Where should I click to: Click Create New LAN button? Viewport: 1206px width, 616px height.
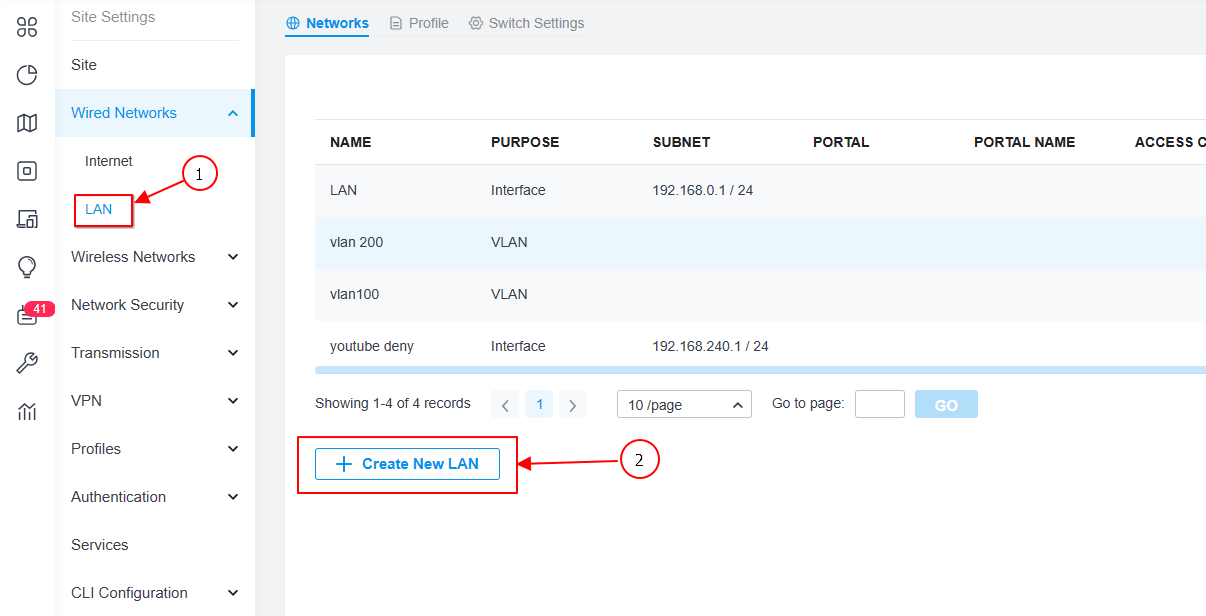click(x=407, y=464)
